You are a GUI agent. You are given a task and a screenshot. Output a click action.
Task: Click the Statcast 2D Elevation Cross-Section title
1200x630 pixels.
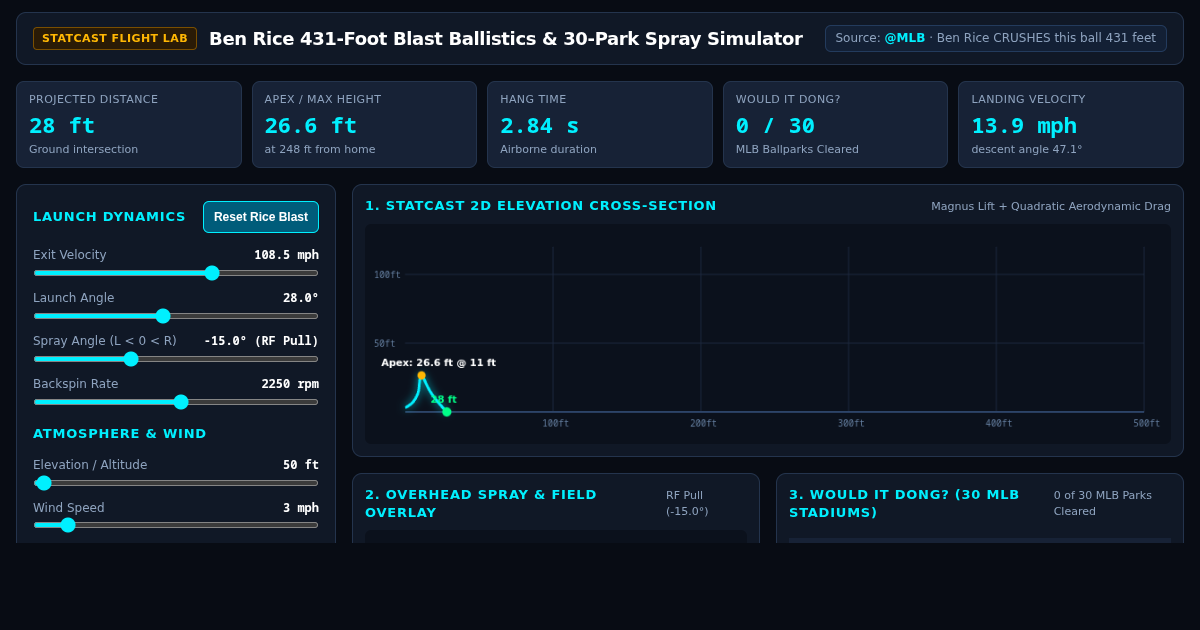coord(541,206)
